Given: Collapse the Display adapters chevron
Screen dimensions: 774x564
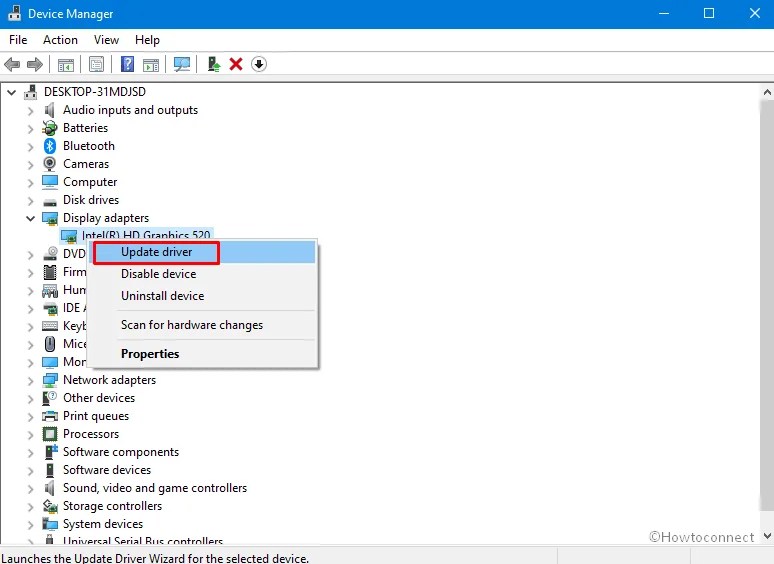Looking at the screenshot, I should coord(31,219).
